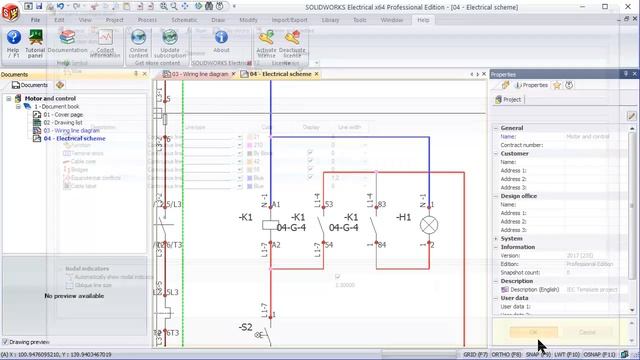Click Collect information in the ribbon
This screenshot has height=360, width=640.
point(105,44)
